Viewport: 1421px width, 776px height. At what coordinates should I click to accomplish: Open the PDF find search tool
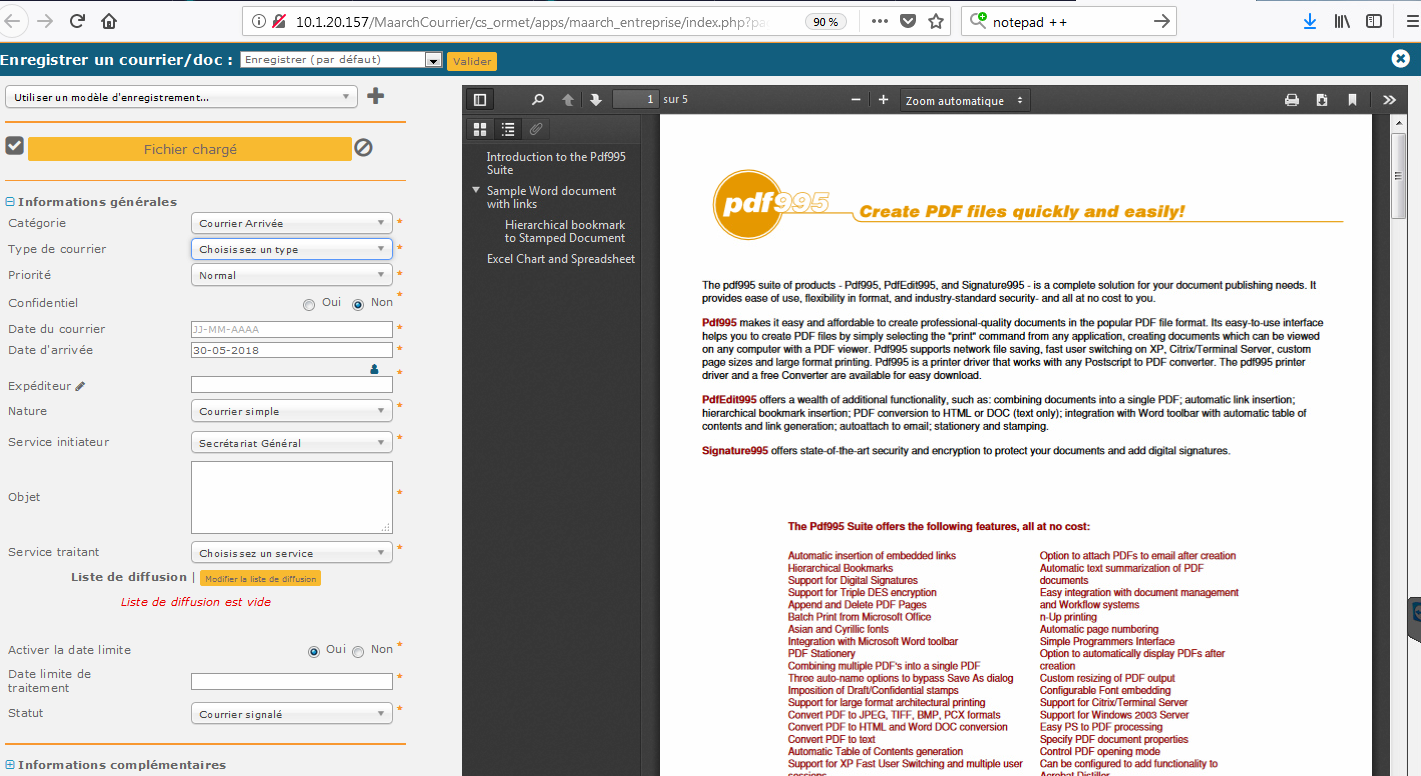pyautogui.click(x=538, y=100)
